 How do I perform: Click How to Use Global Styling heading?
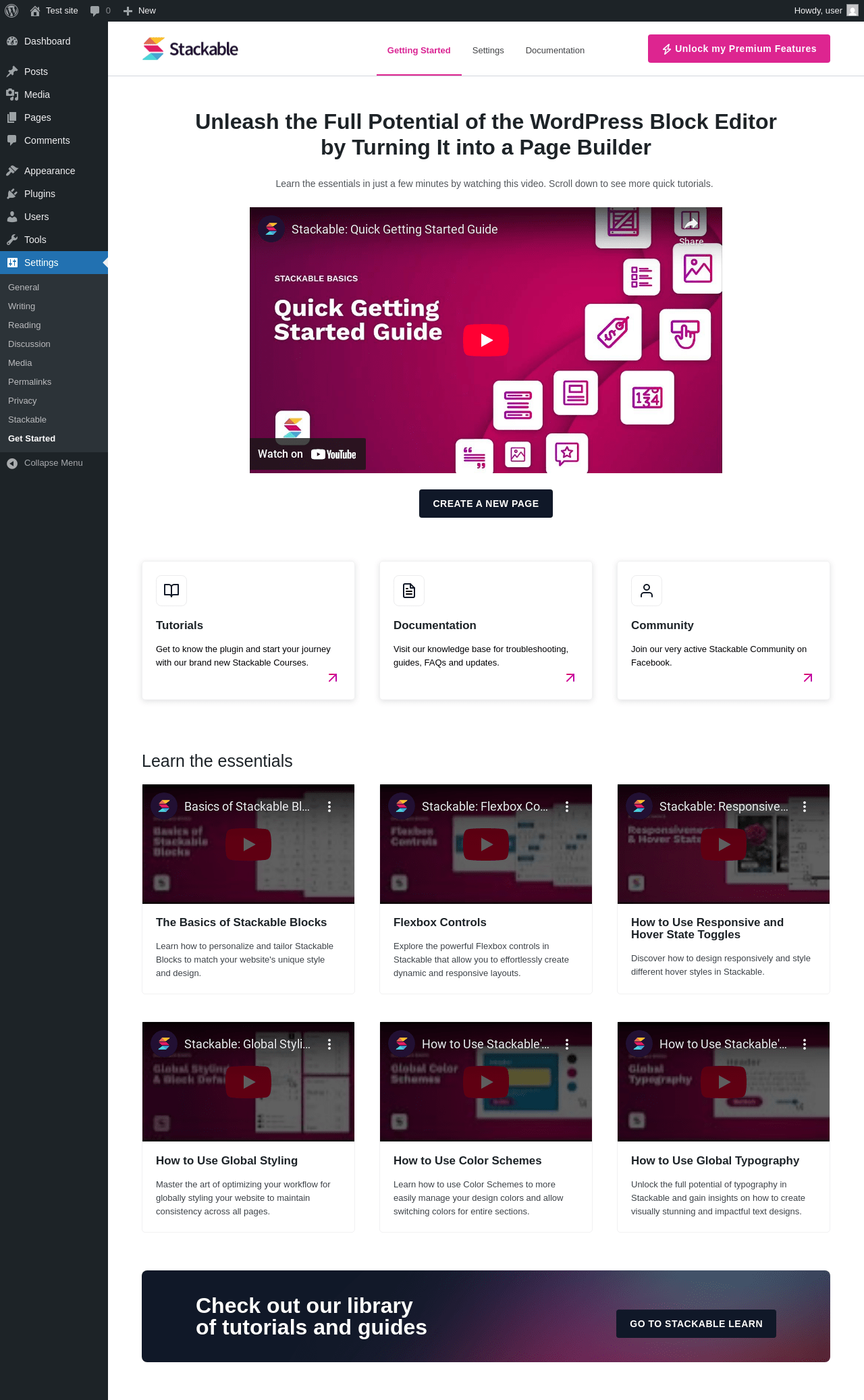coord(227,1161)
